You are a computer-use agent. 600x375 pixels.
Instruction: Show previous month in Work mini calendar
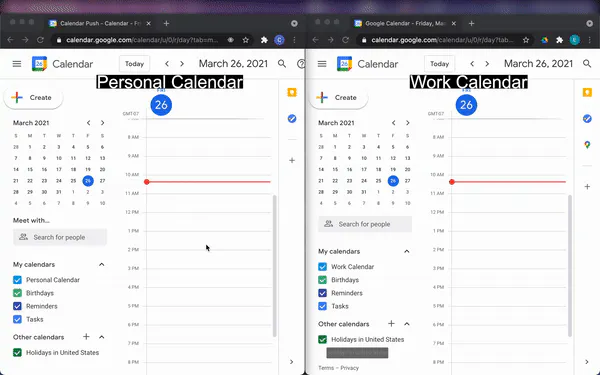(x=393, y=123)
